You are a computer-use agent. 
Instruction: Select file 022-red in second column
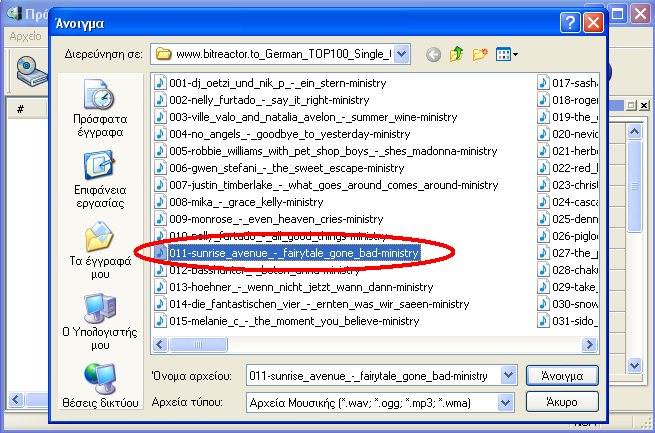click(x=568, y=168)
